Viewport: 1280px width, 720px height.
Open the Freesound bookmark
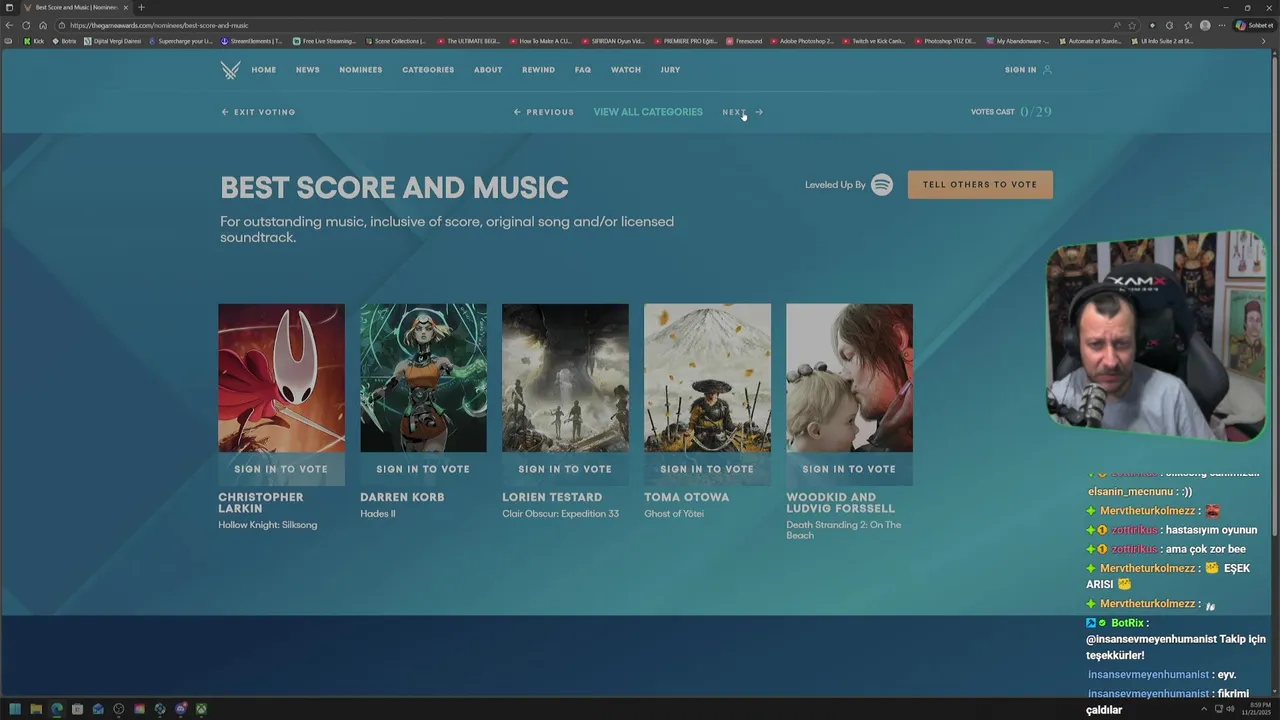(x=744, y=41)
